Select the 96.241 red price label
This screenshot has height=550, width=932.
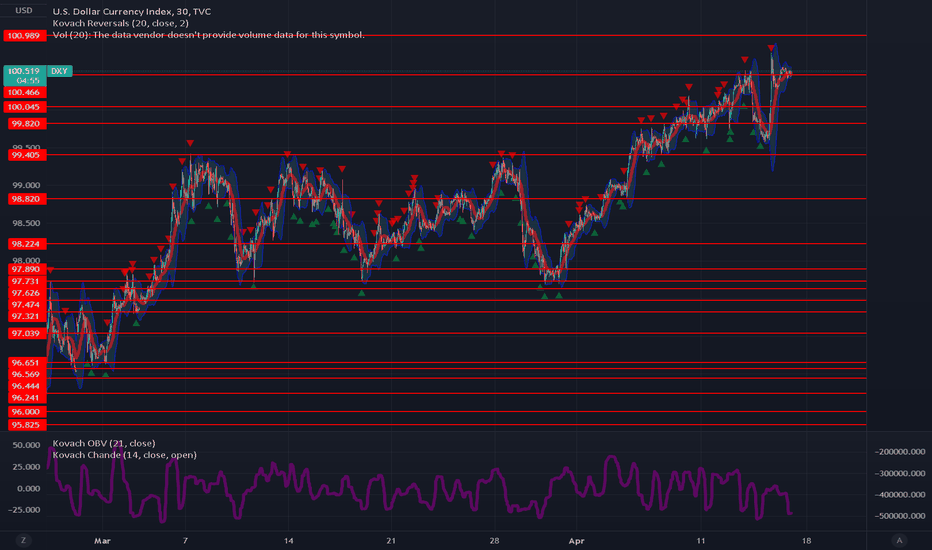(26, 398)
